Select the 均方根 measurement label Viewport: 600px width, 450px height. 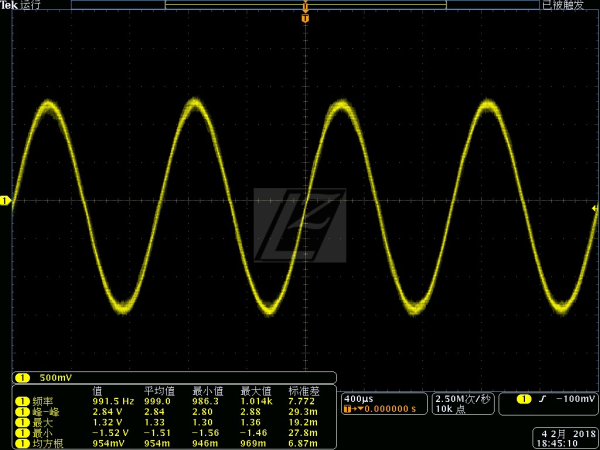pos(47,444)
